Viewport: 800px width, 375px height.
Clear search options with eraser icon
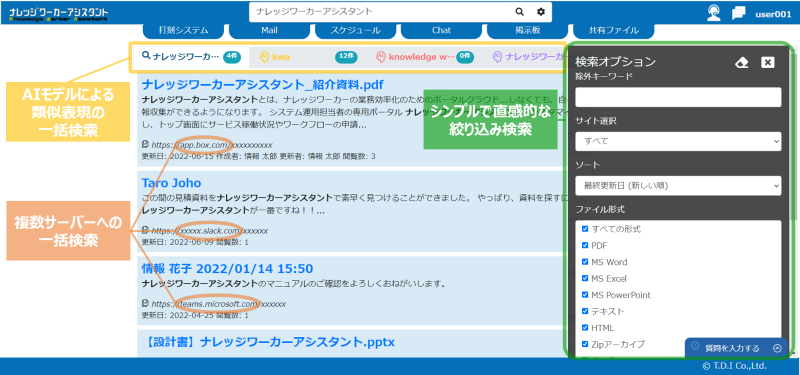pos(741,63)
